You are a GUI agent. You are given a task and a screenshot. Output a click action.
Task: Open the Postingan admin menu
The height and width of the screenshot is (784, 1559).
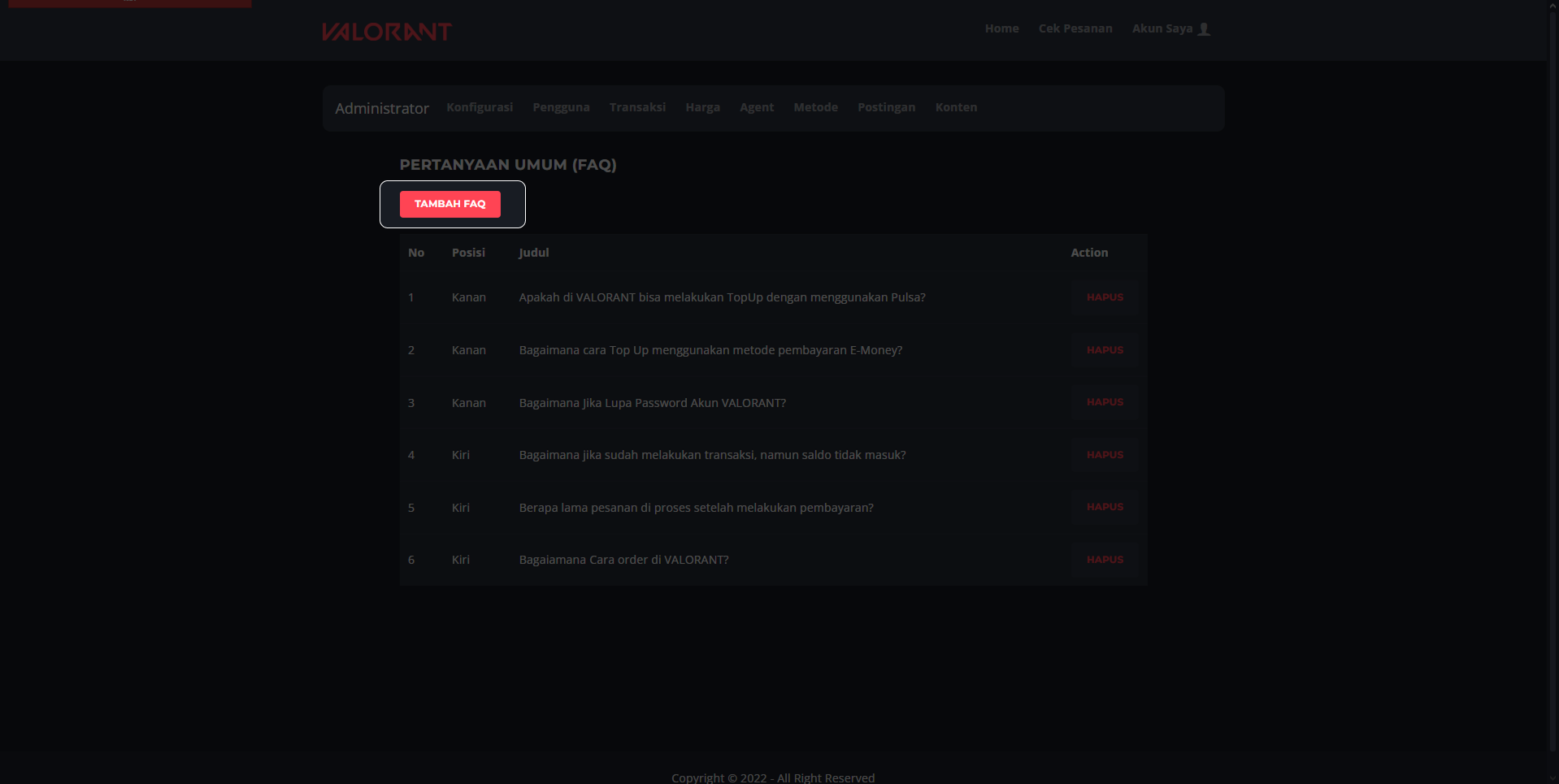[886, 107]
